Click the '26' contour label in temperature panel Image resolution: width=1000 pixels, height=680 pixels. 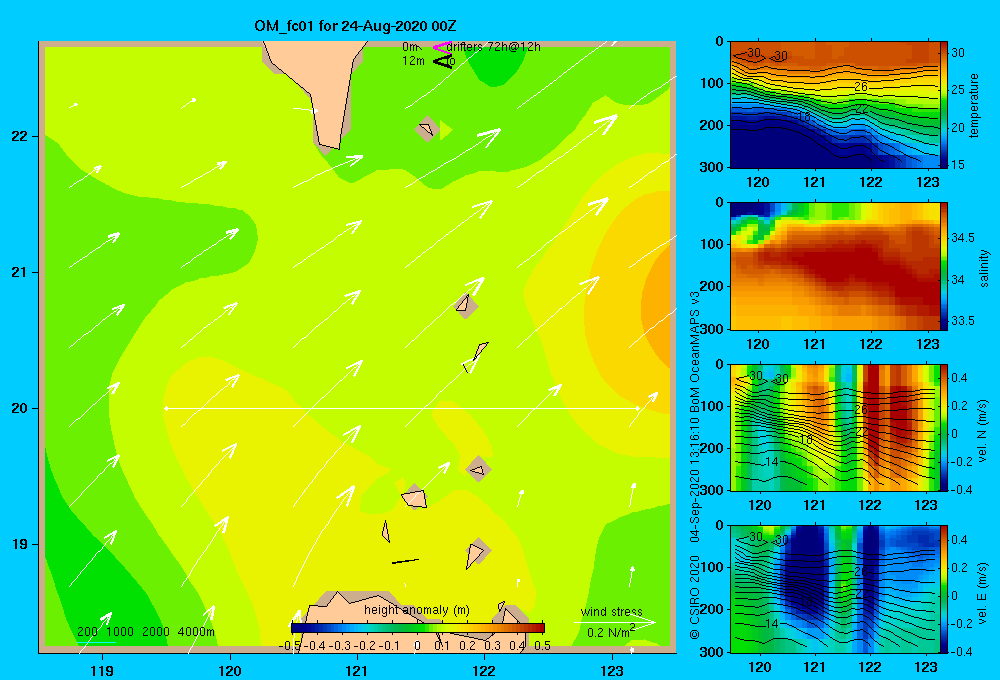[861, 87]
